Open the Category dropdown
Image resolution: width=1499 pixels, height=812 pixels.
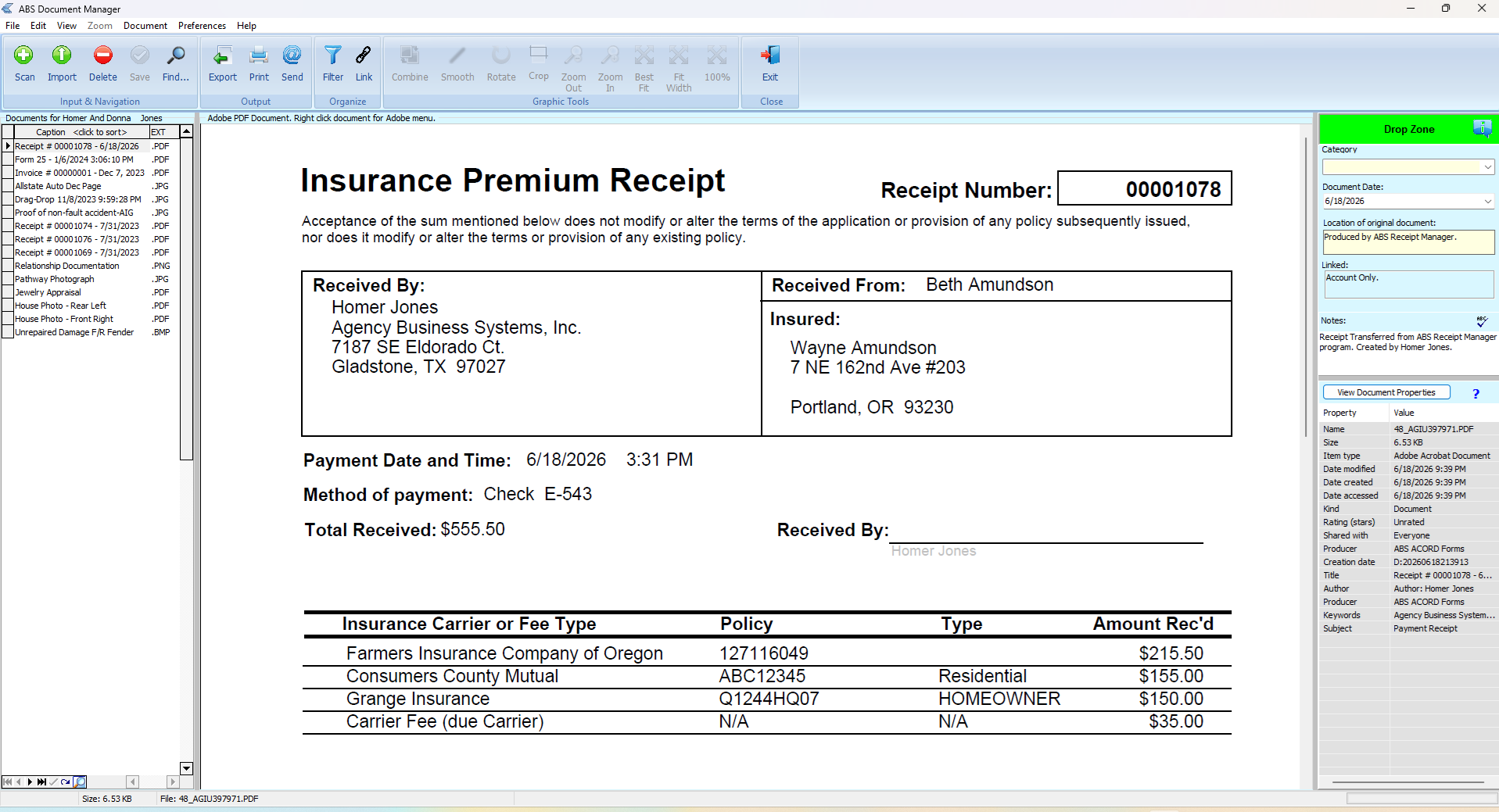[1487, 167]
